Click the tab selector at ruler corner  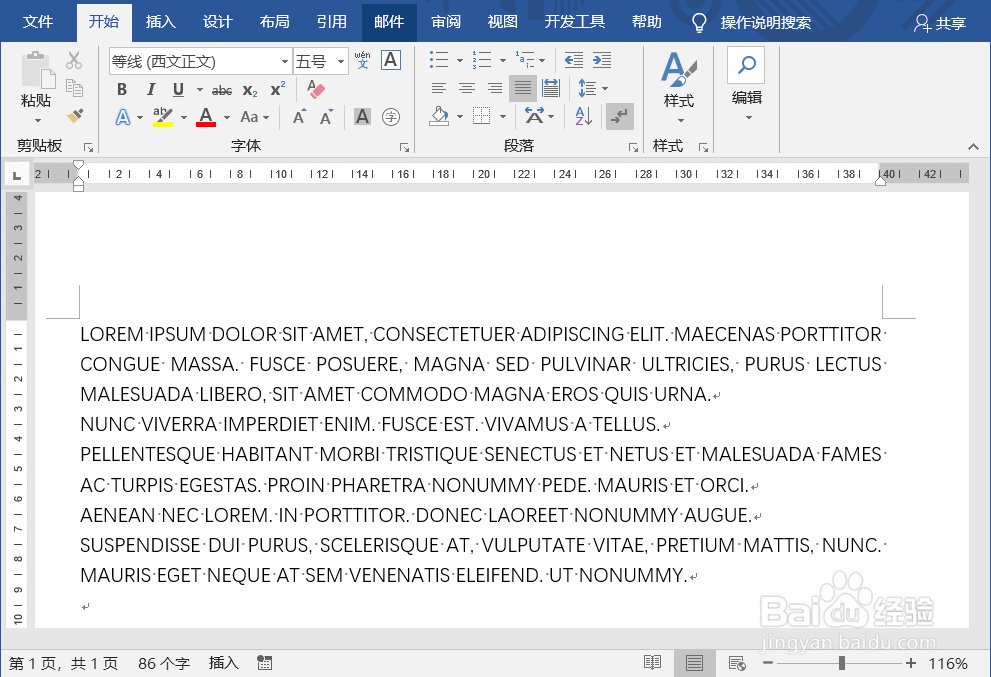pyautogui.click(x=17, y=174)
